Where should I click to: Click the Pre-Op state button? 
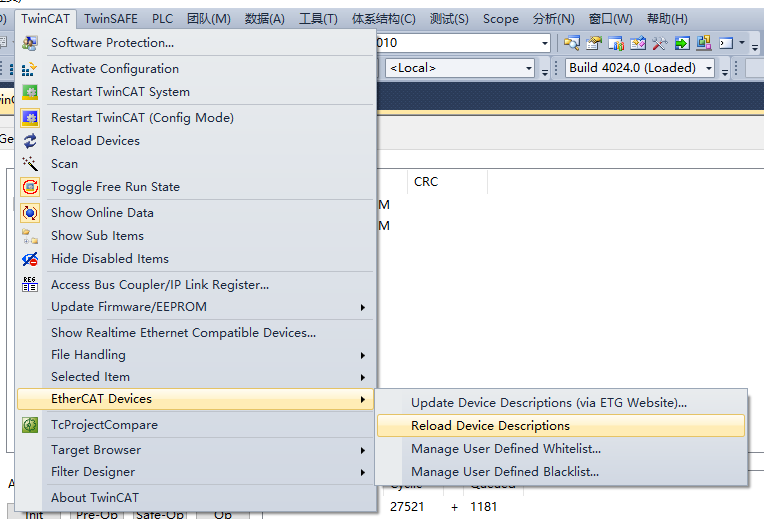coord(96,515)
